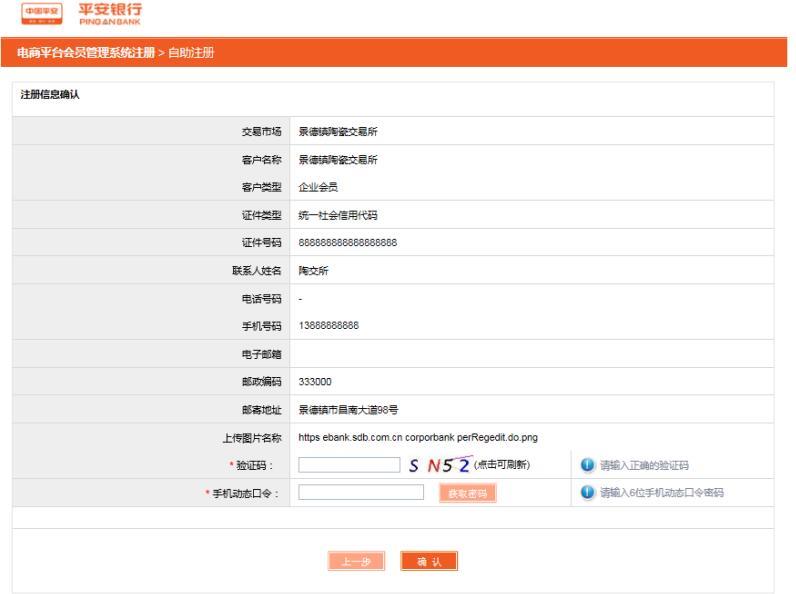Open 电商平台会员管理系统注册 in the breadcrumb

(x=85, y=52)
